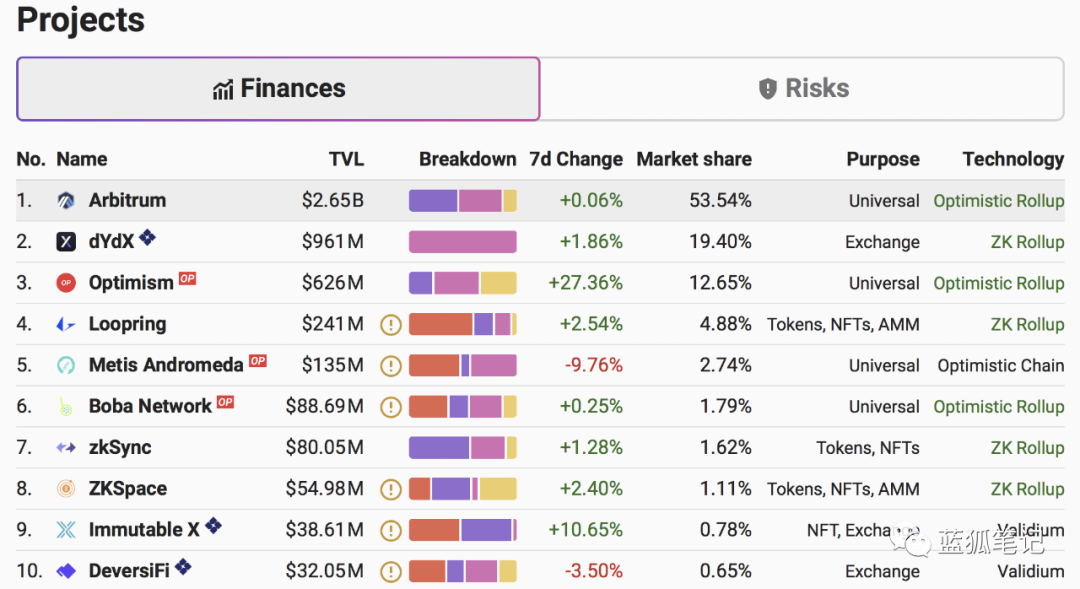Click the 7d Change column header
1080x589 pixels.
[576, 159]
